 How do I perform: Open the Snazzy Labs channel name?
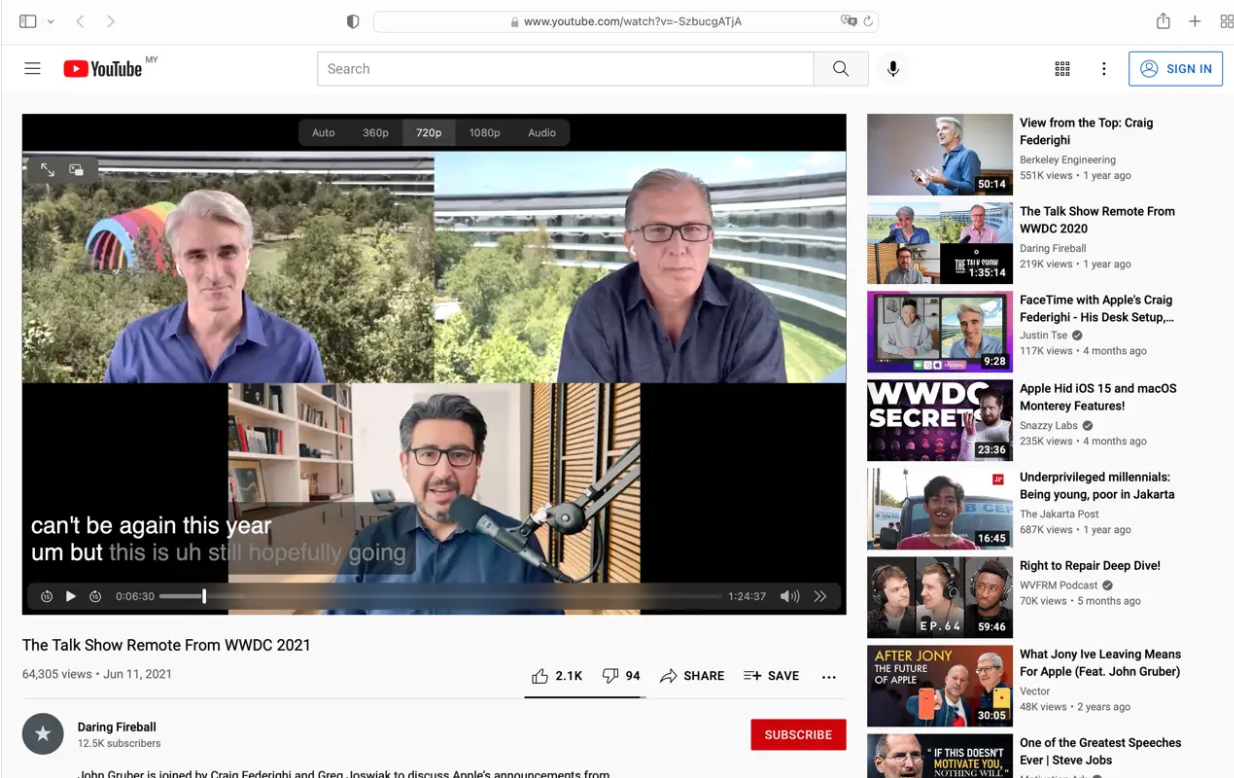(1049, 425)
